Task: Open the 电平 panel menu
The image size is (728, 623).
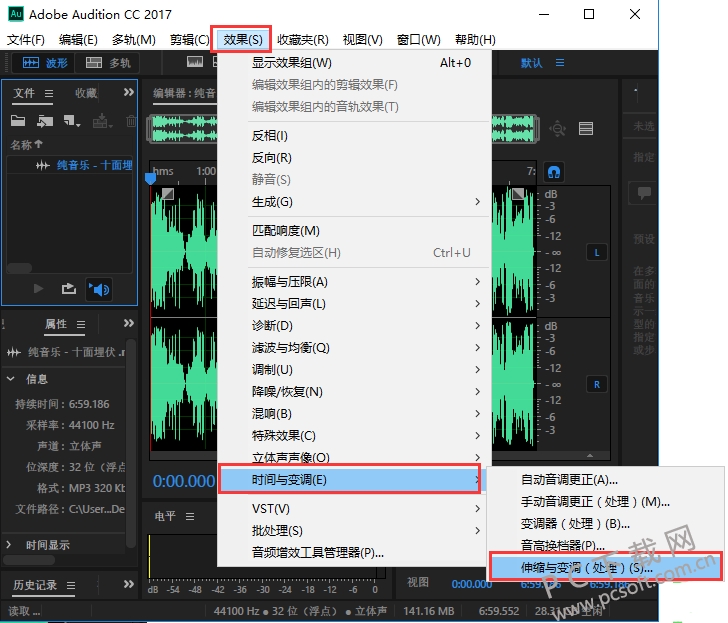Action: point(190,516)
